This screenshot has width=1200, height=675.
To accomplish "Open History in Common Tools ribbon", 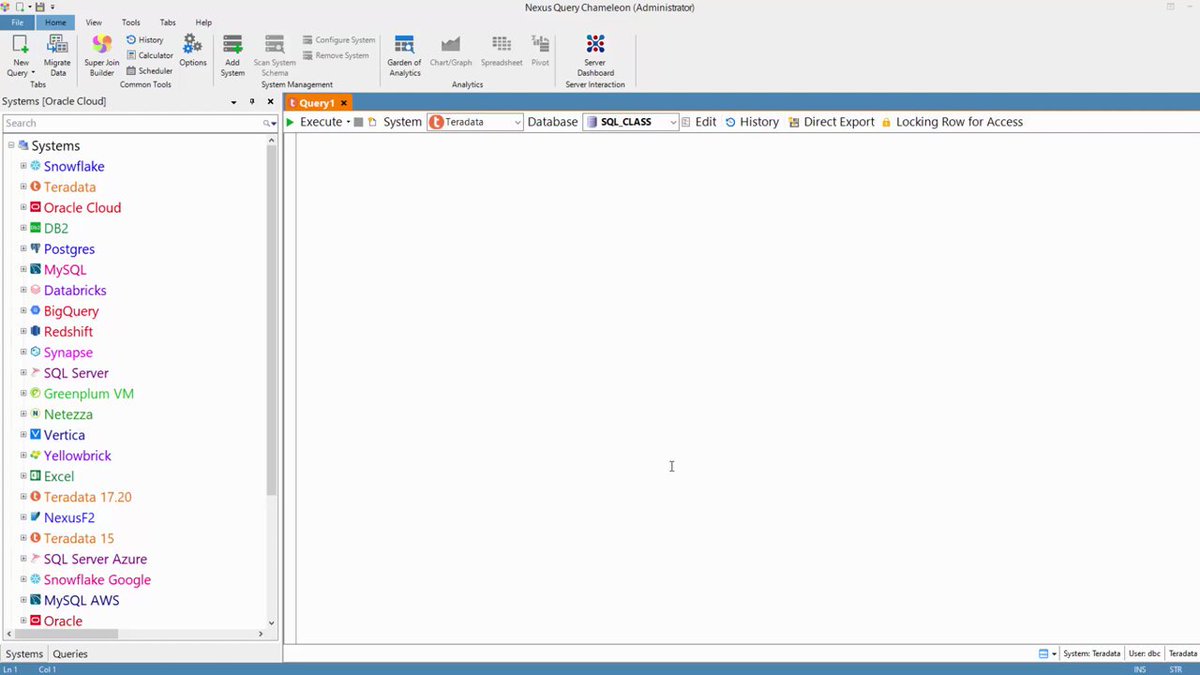I will point(145,40).
